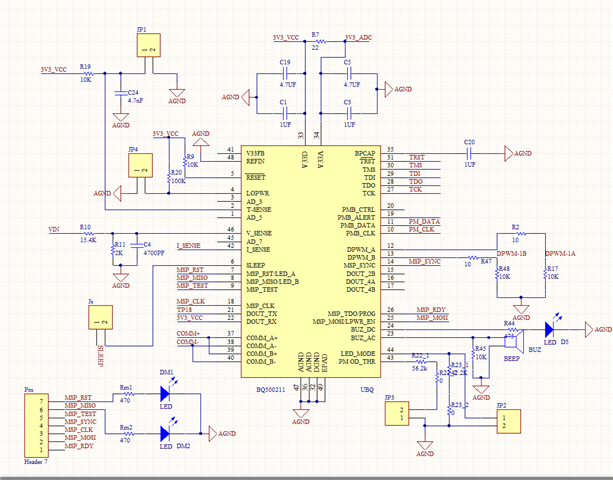Click the BEEP label under buzzer
Viewport: 613px width, 480px height.
[x=512, y=358]
